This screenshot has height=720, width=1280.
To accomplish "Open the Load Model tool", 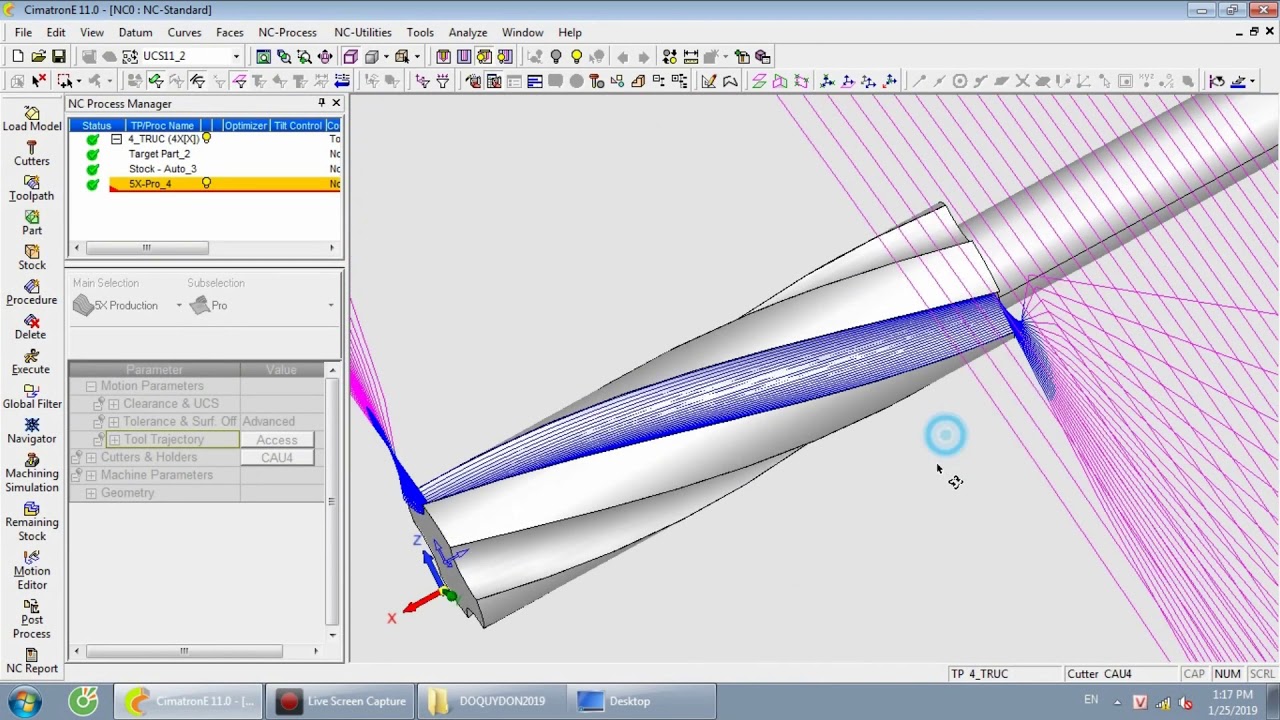I will (32, 119).
